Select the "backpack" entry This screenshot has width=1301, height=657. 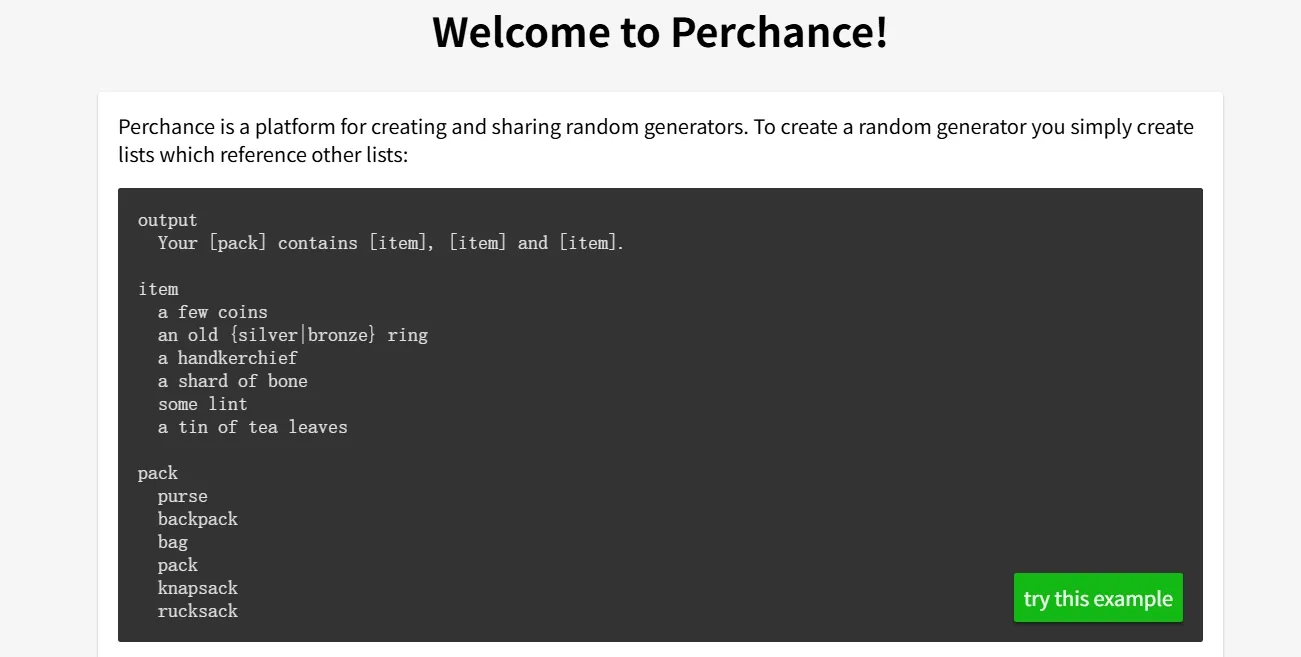tap(198, 519)
